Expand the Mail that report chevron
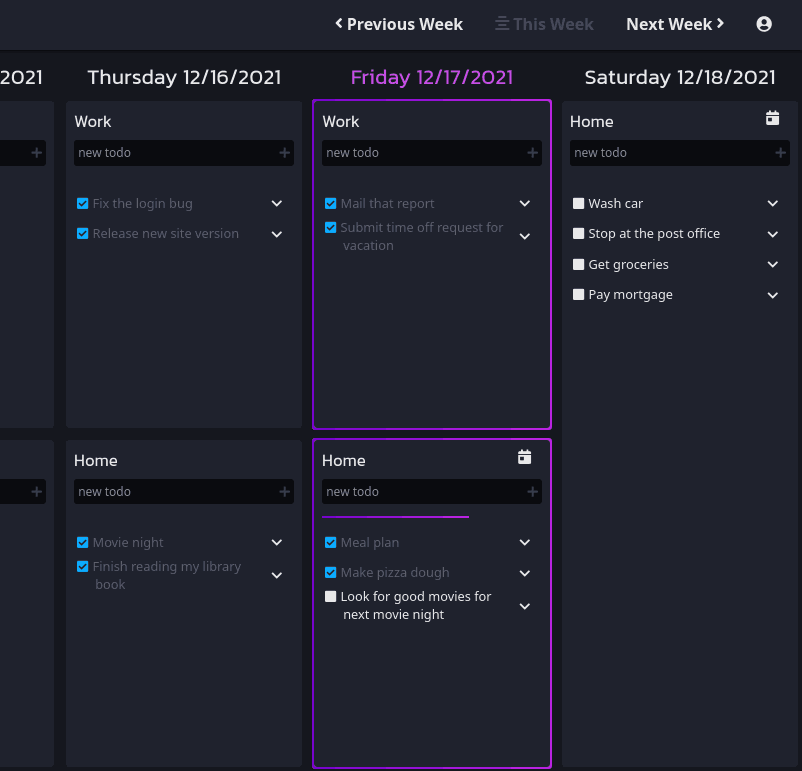The height and width of the screenshot is (771, 802). tap(524, 204)
